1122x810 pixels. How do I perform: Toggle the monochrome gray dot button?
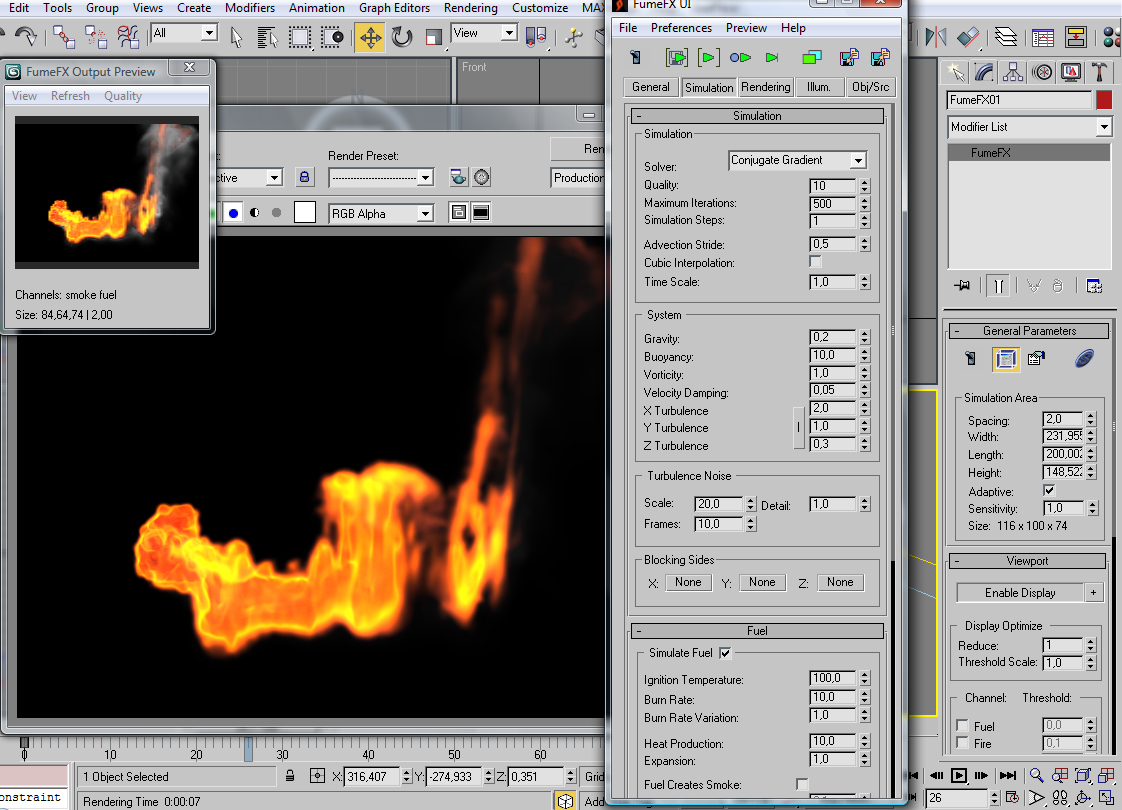coord(276,213)
